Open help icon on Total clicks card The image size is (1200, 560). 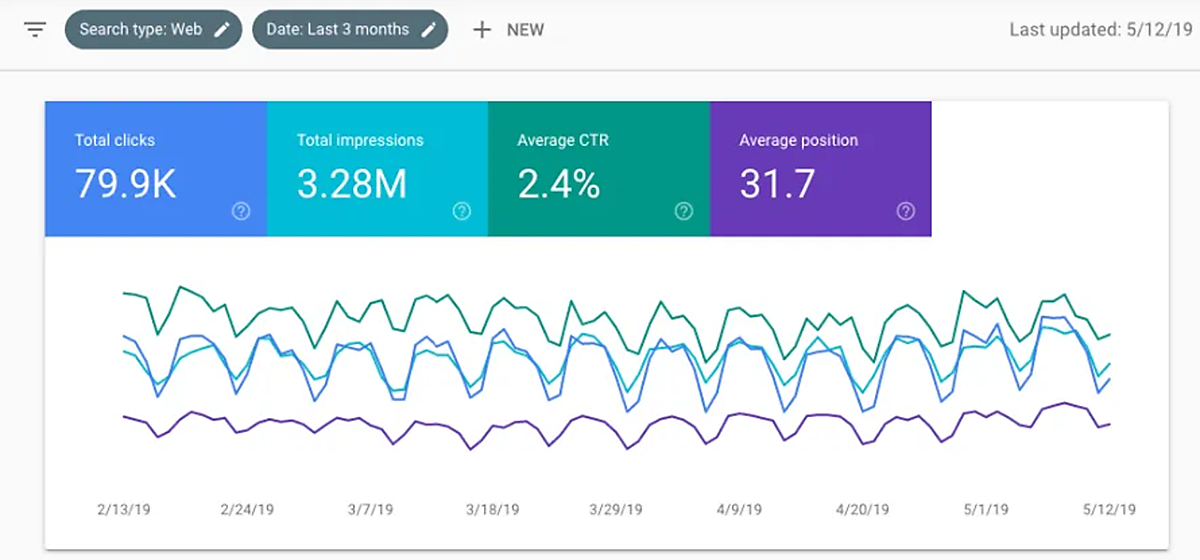point(240,211)
